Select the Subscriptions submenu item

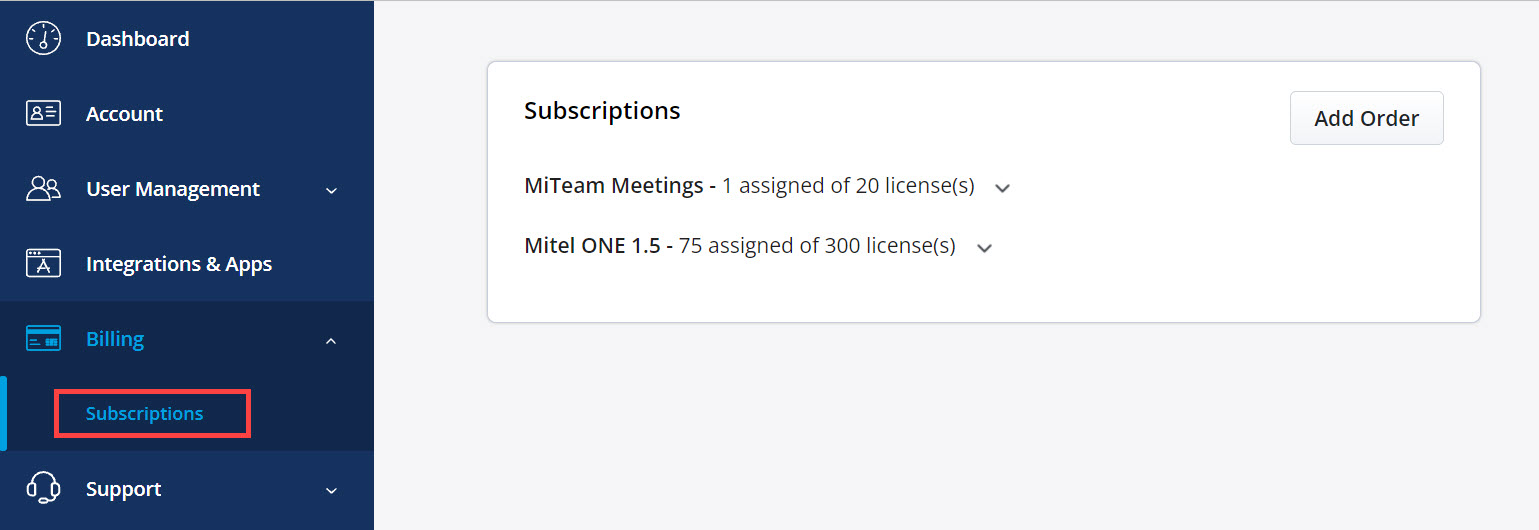pos(145,413)
